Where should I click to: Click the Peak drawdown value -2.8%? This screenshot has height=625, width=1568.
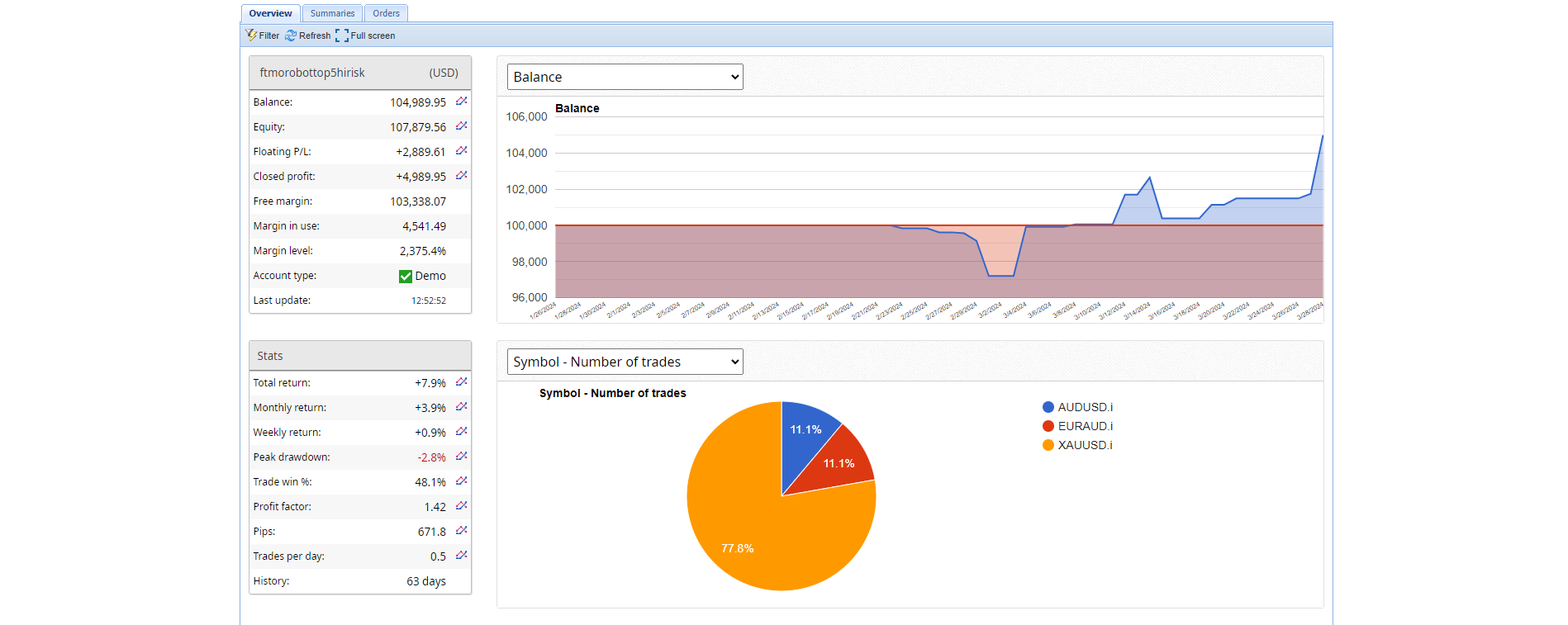tap(431, 457)
